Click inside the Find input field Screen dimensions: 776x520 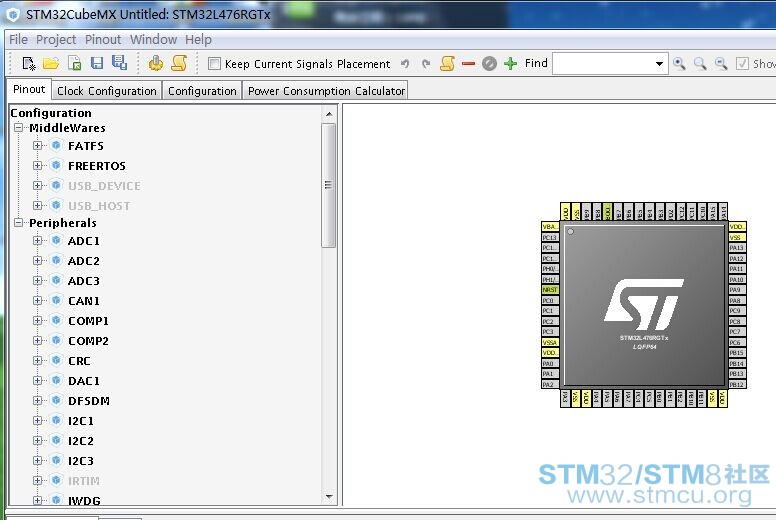pyautogui.click(x=603, y=64)
